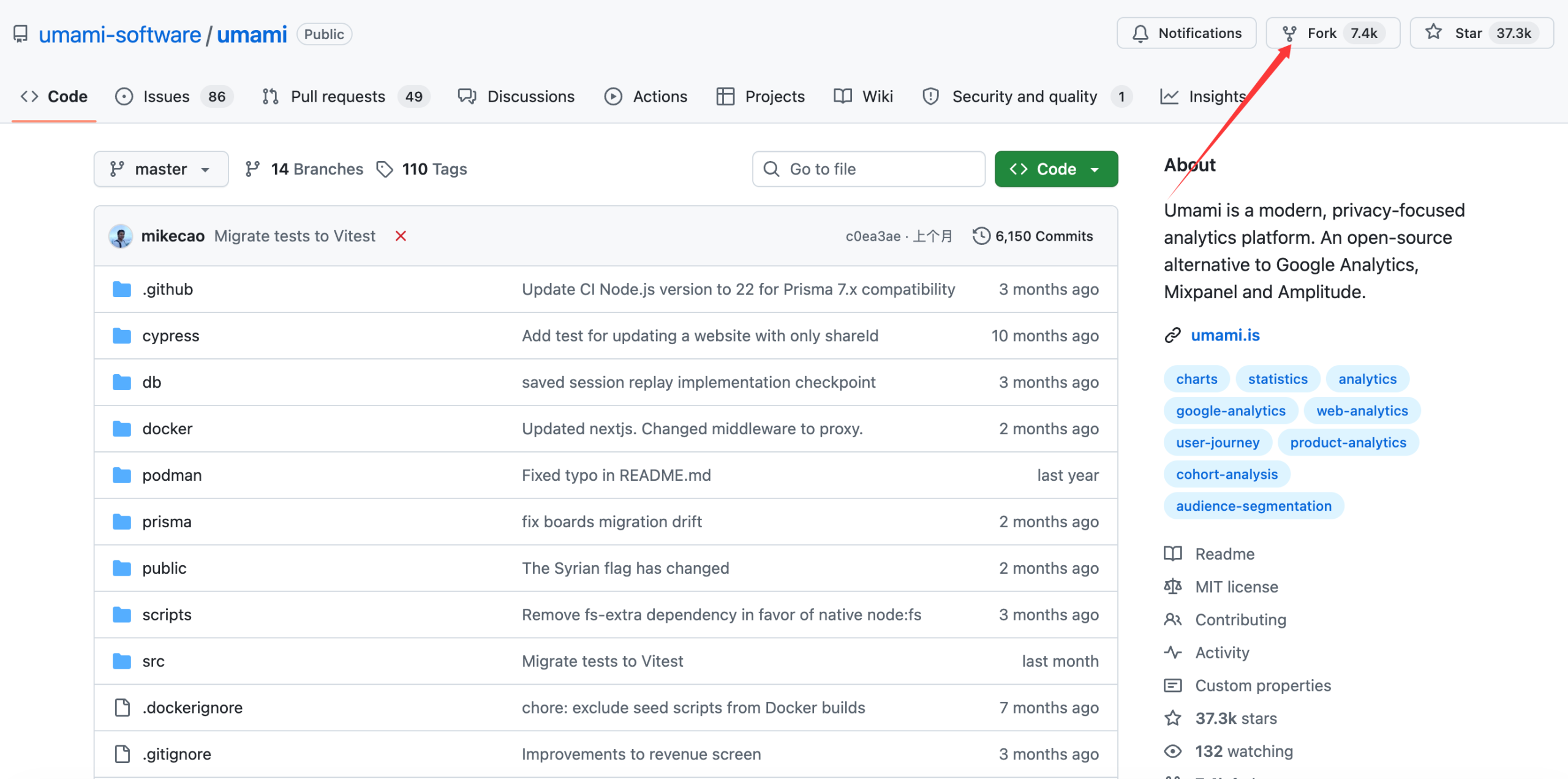Fork the umami repository
This screenshot has height=779, width=1568.
tap(1333, 33)
